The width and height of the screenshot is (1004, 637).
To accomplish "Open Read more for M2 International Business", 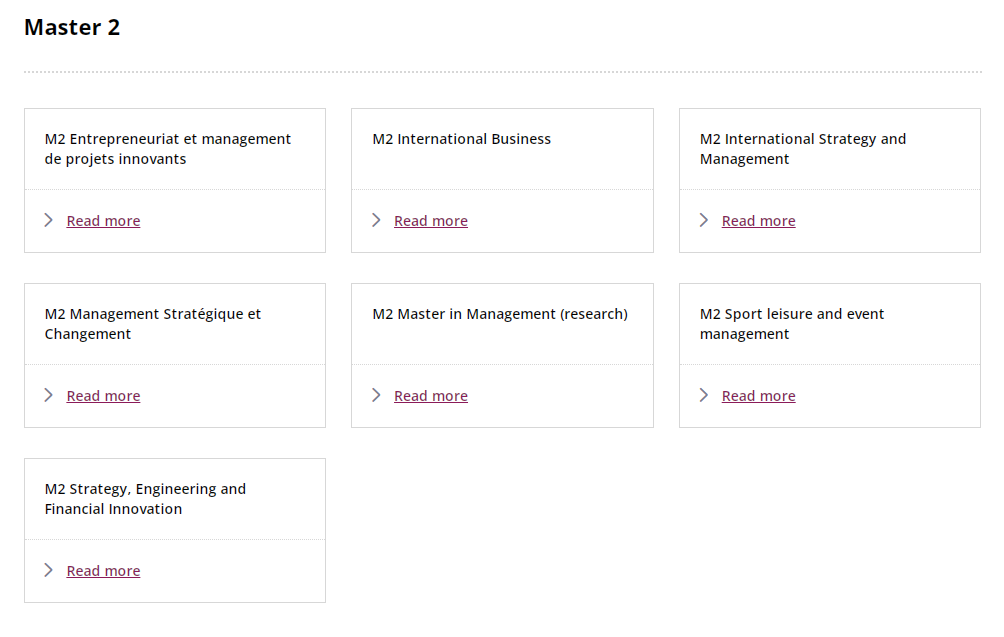I will coord(430,221).
